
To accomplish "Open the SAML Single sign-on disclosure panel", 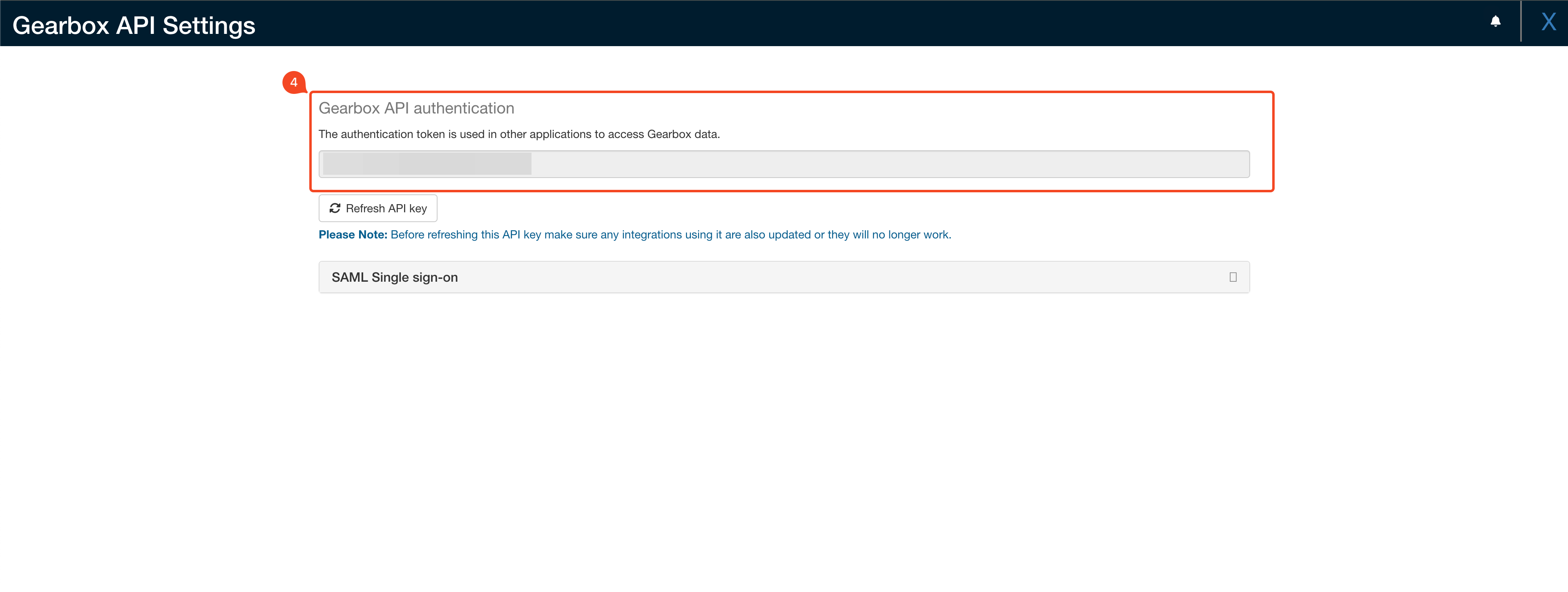I will [x=784, y=277].
